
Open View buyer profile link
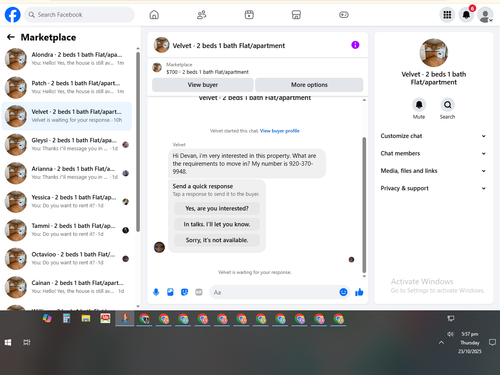click(280, 131)
